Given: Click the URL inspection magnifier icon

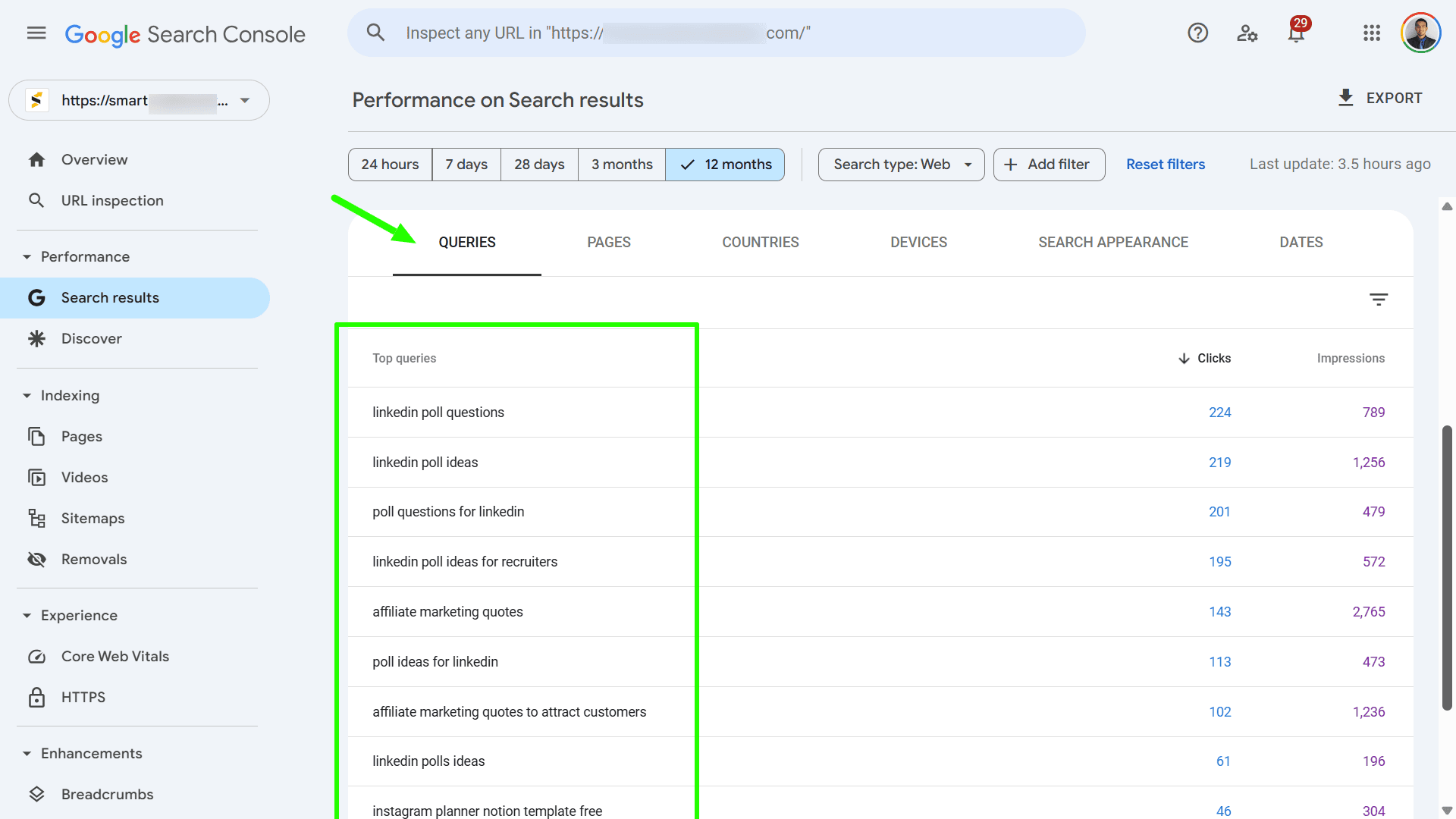Looking at the screenshot, I should click(x=36, y=200).
